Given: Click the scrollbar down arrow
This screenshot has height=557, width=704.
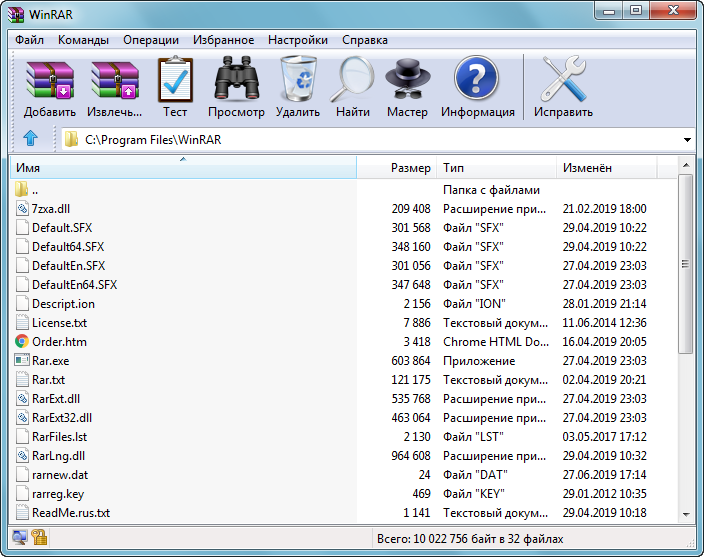Looking at the screenshot, I should pos(686,514).
